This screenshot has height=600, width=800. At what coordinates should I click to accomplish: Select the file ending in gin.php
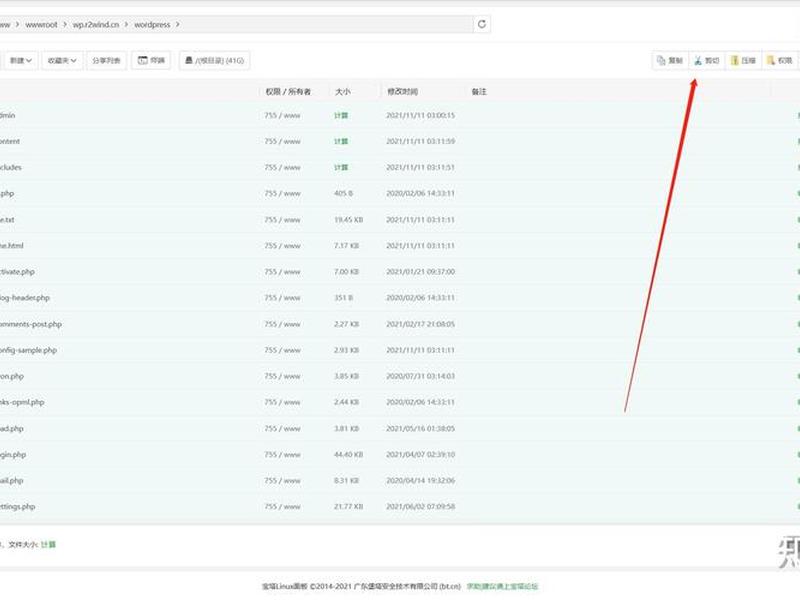pos(13,455)
